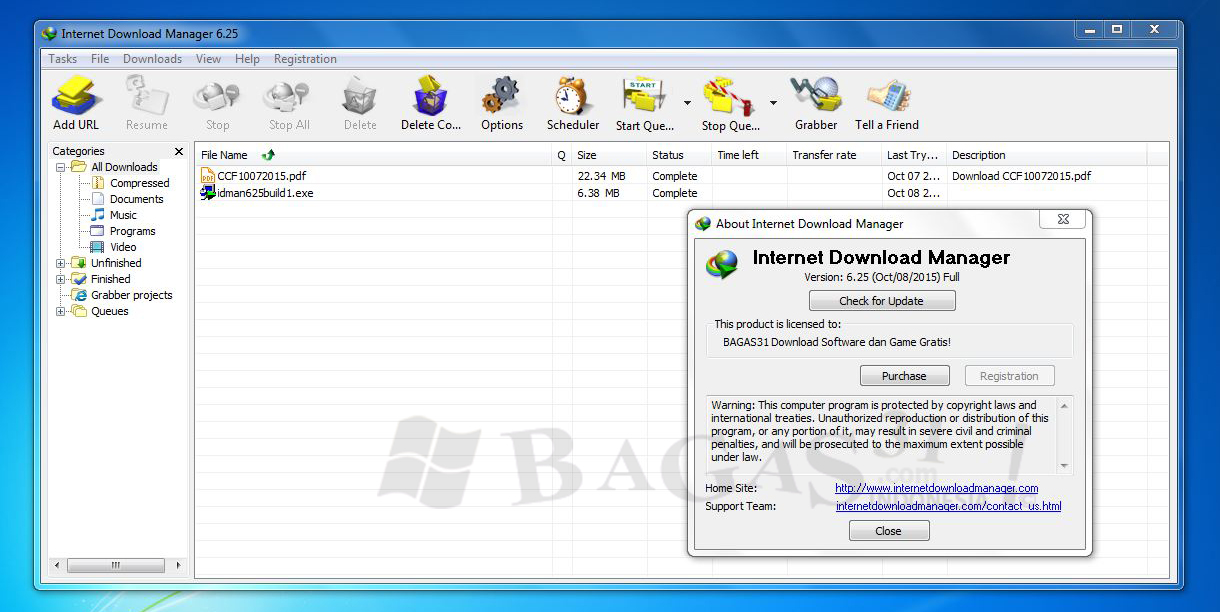The height and width of the screenshot is (612, 1220).
Task: Click Categories panel scrollbar right arrow
Action: pyautogui.click(x=179, y=565)
